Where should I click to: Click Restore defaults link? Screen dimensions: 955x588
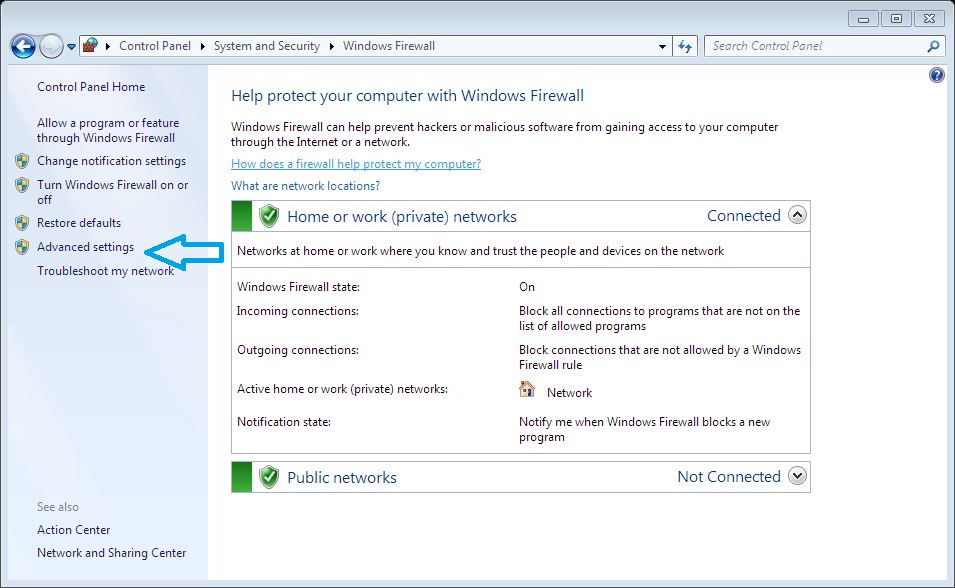79,223
